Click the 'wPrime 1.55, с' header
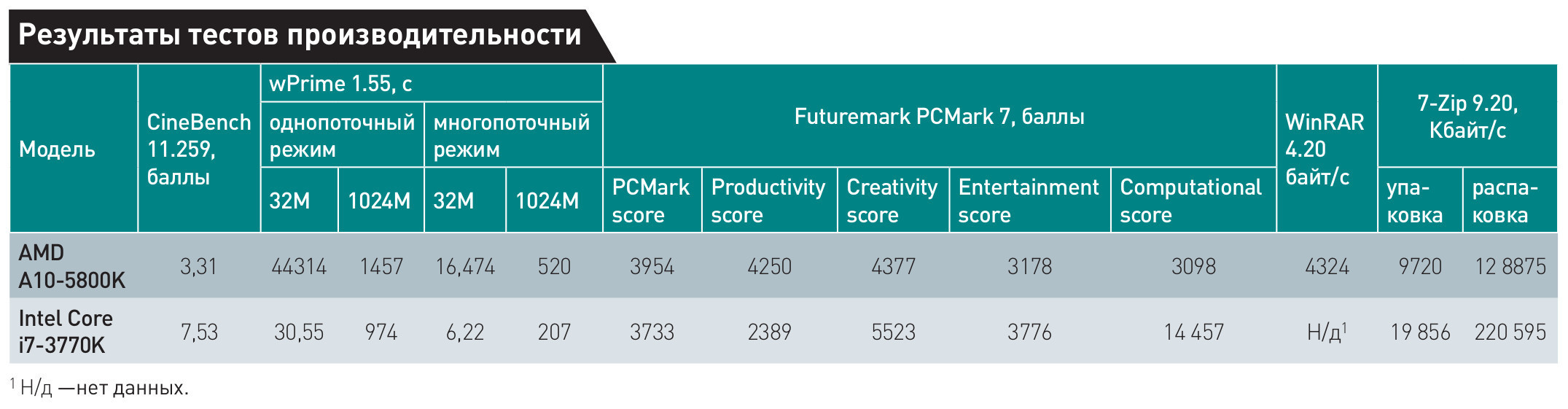 (340, 84)
